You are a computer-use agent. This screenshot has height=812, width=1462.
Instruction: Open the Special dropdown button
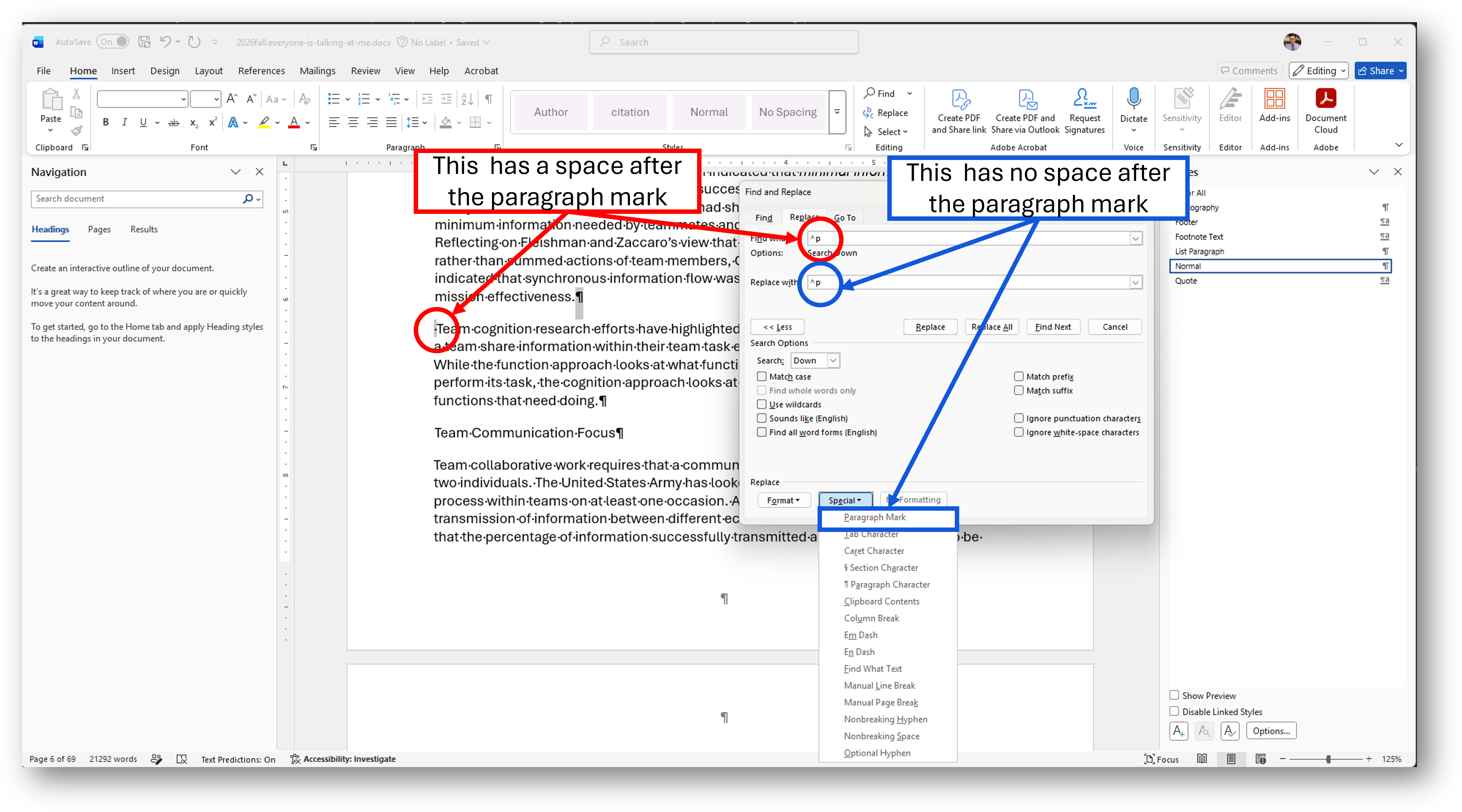coord(845,500)
